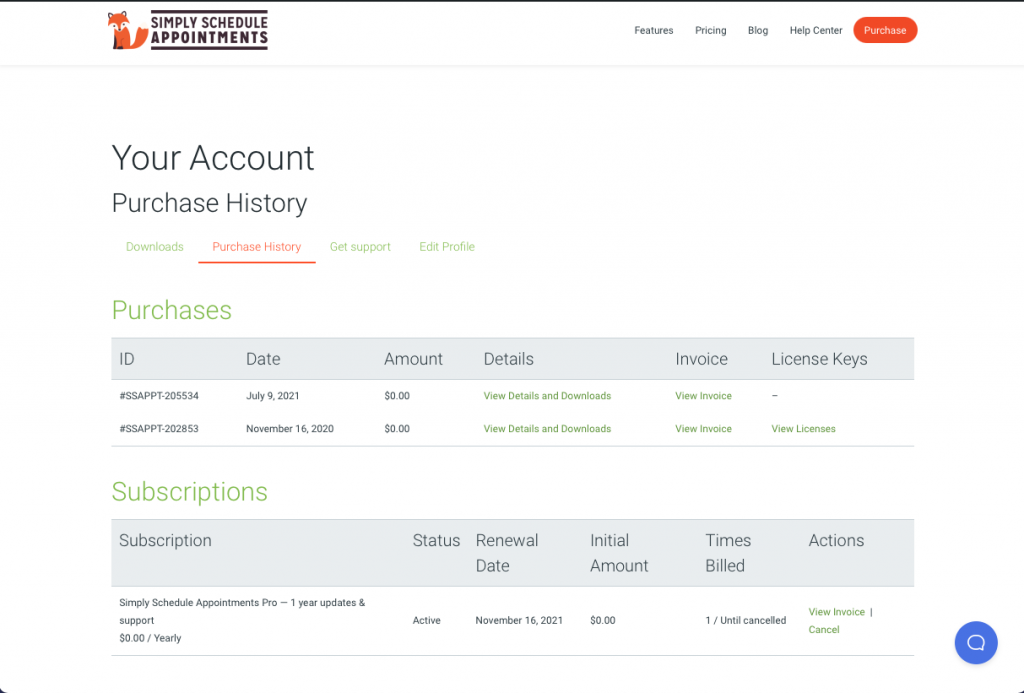Click the Subscriptions section heading
This screenshot has width=1024, height=693.
point(189,492)
